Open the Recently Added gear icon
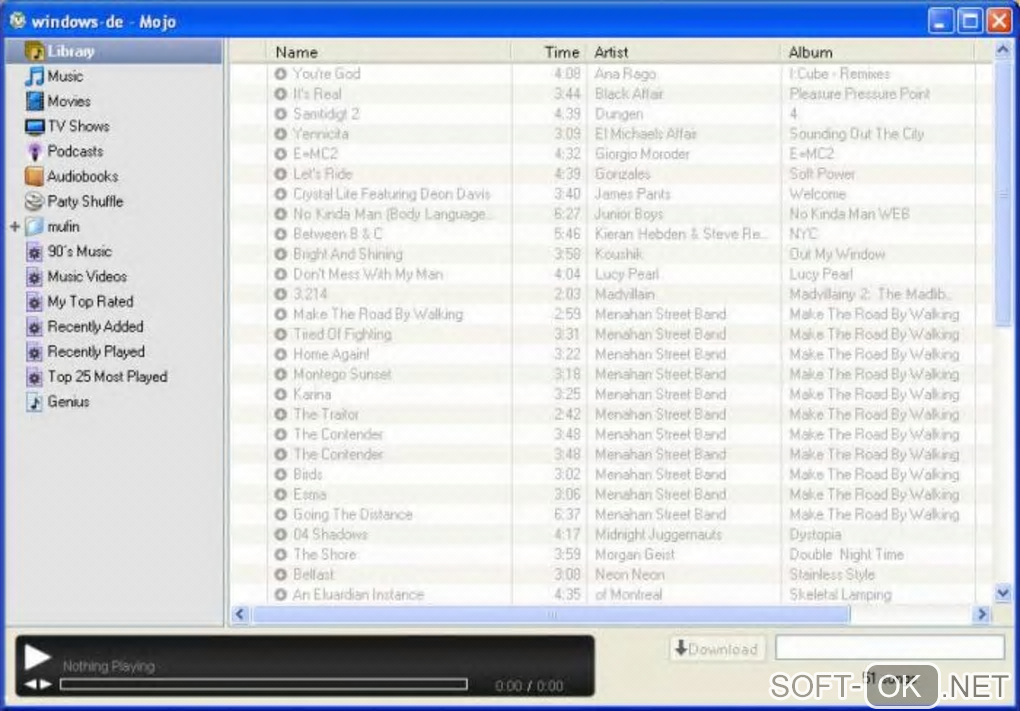Screen dimensions: 1020x711 pos(34,327)
